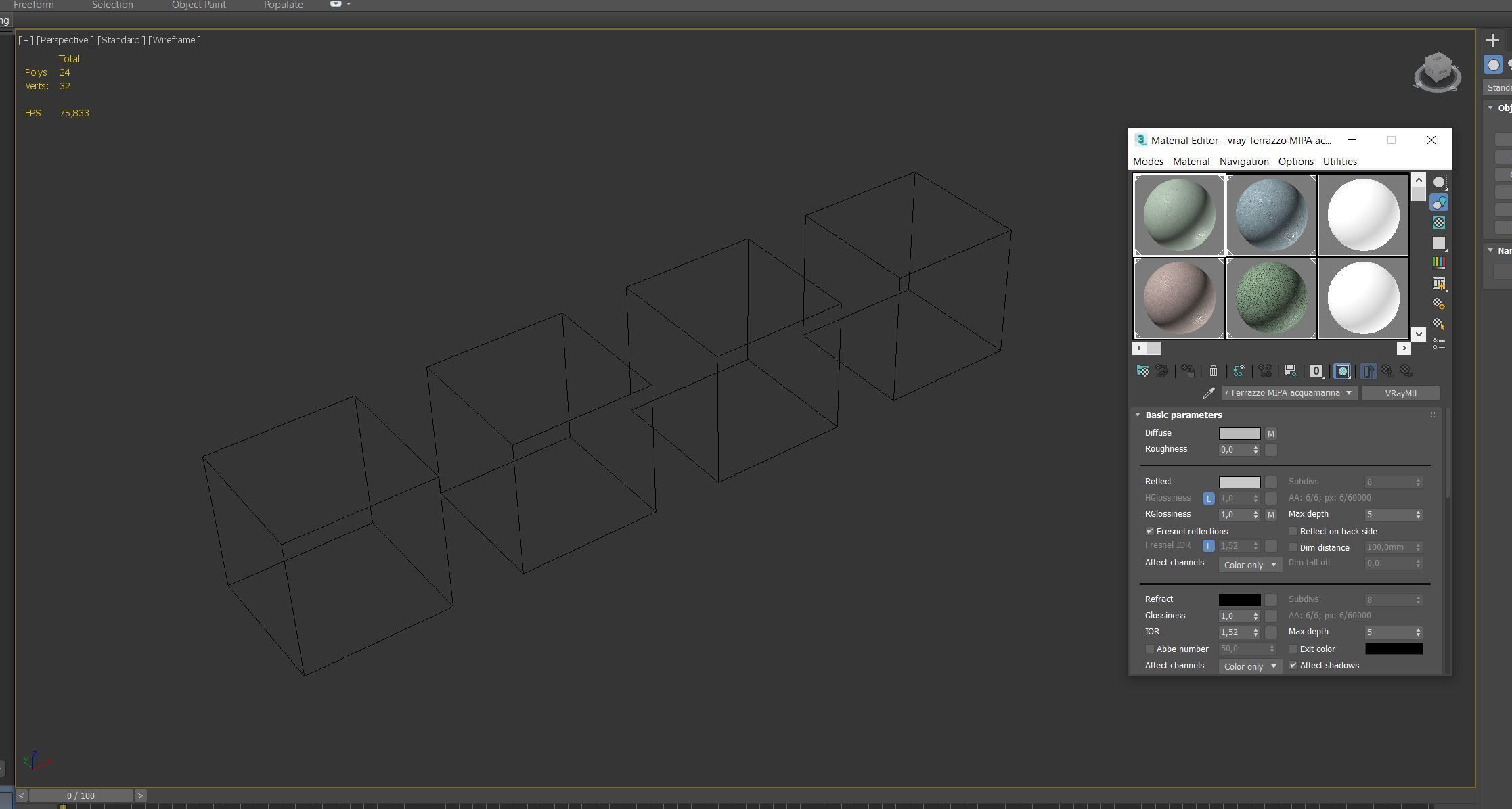Click the Reflect color swatch
Viewport: 1512px width, 809px height.
click(1239, 482)
